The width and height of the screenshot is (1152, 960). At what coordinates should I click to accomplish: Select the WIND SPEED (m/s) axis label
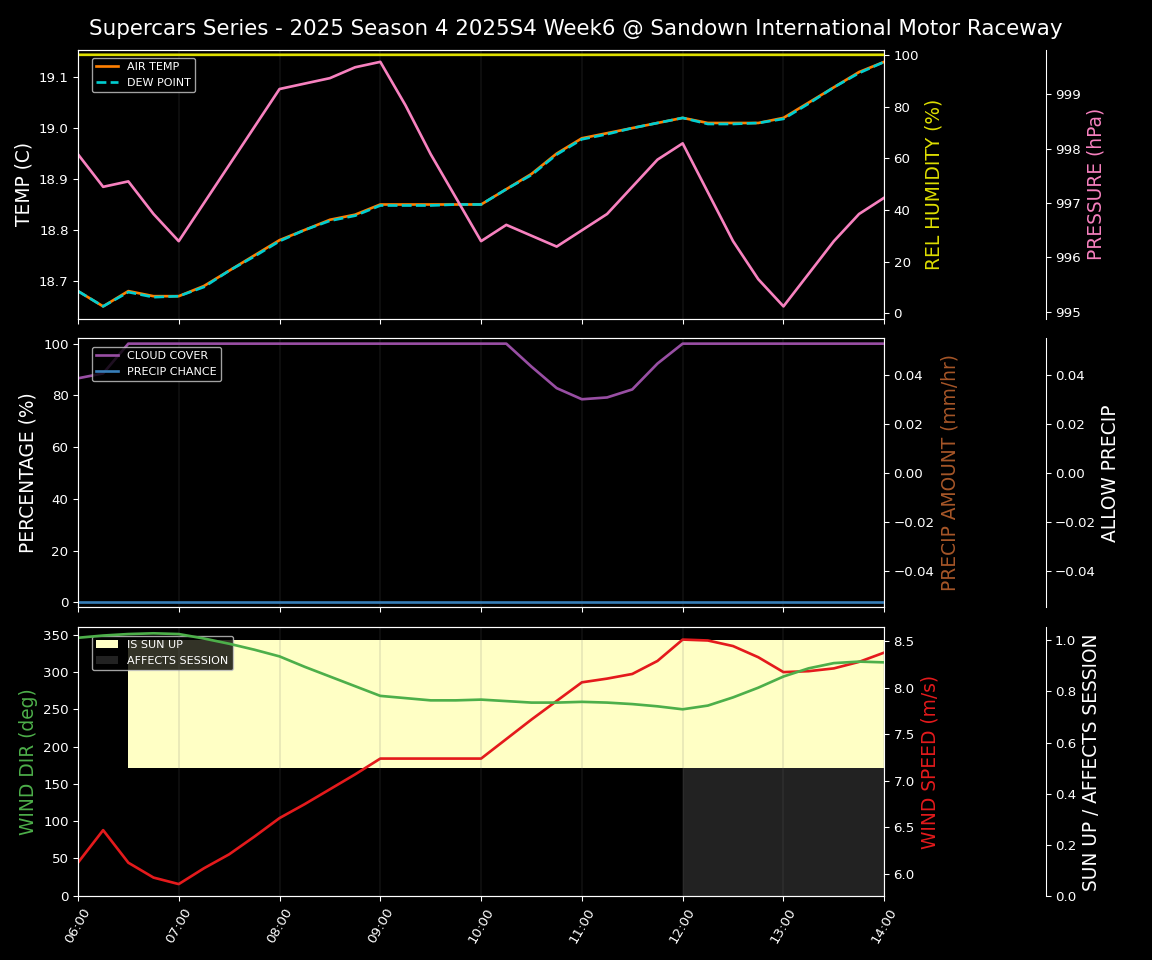tap(929, 762)
